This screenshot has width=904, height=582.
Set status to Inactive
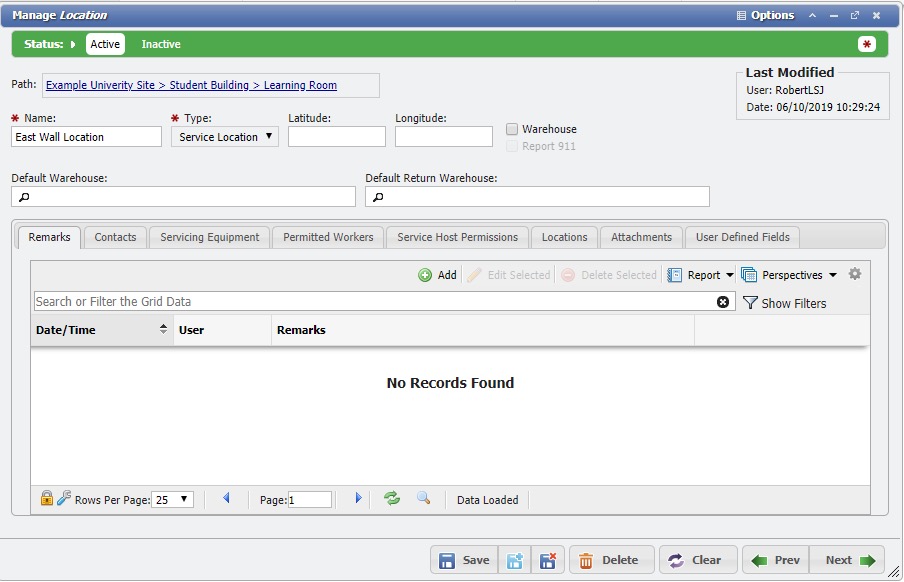(x=161, y=44)
